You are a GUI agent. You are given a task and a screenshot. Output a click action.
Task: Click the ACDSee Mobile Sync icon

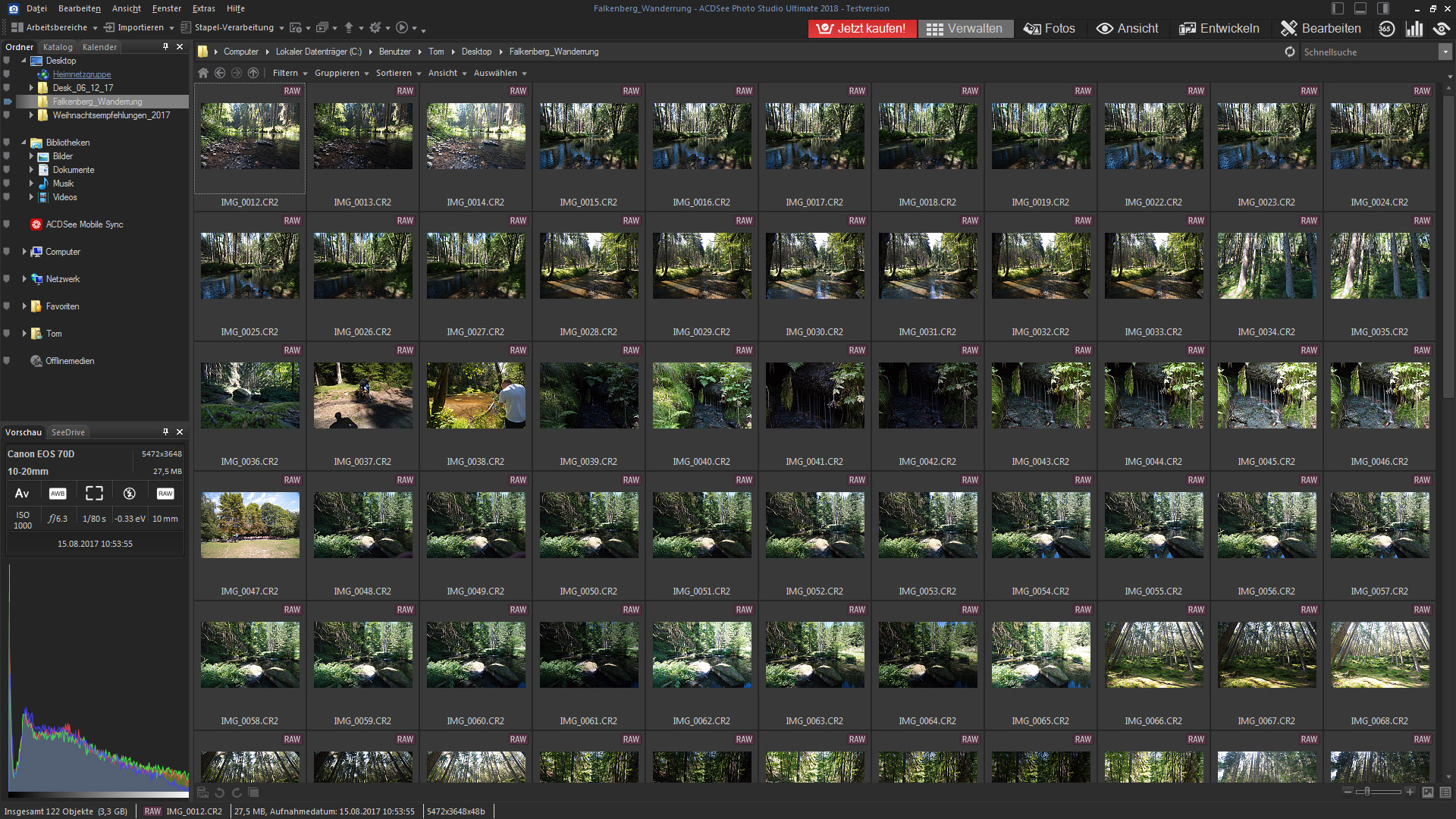(x=36, y=224)
